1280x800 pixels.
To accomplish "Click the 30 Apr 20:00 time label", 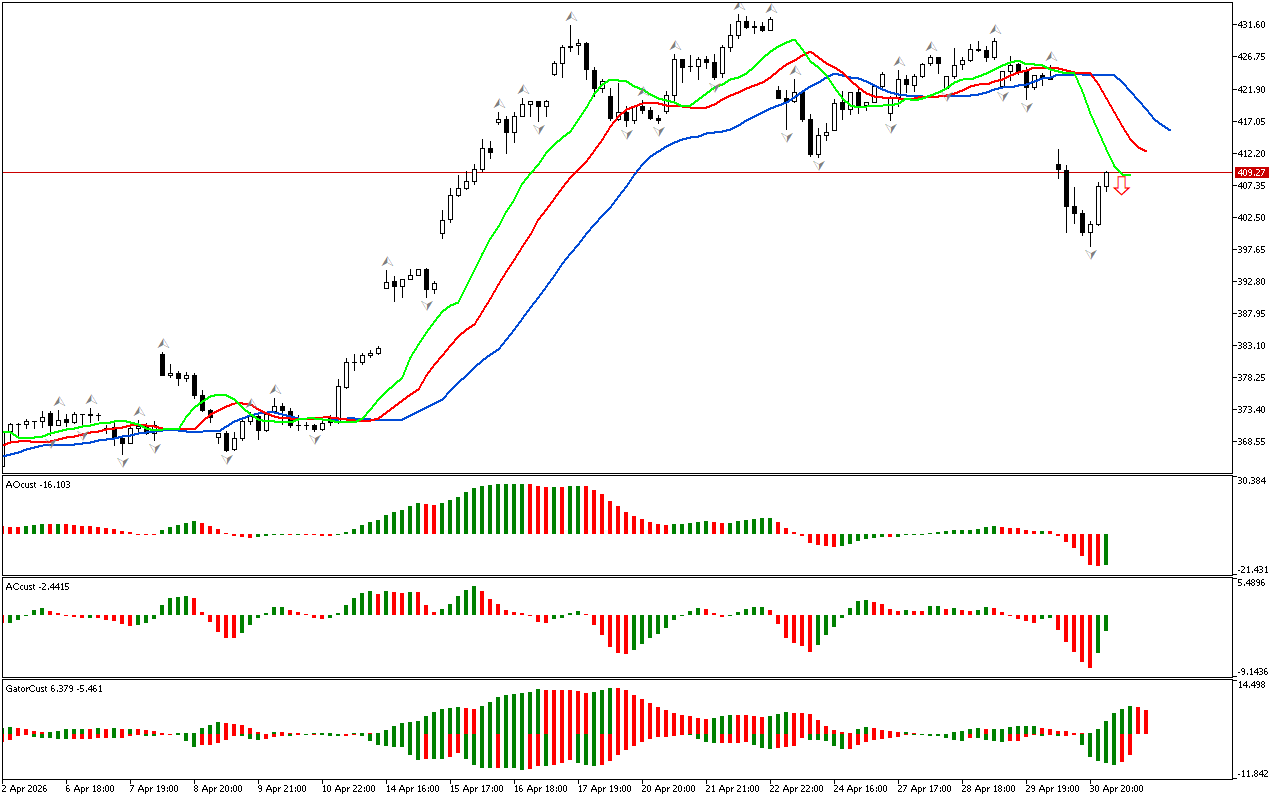I will pyautogui.click(x=1117, y=788).
